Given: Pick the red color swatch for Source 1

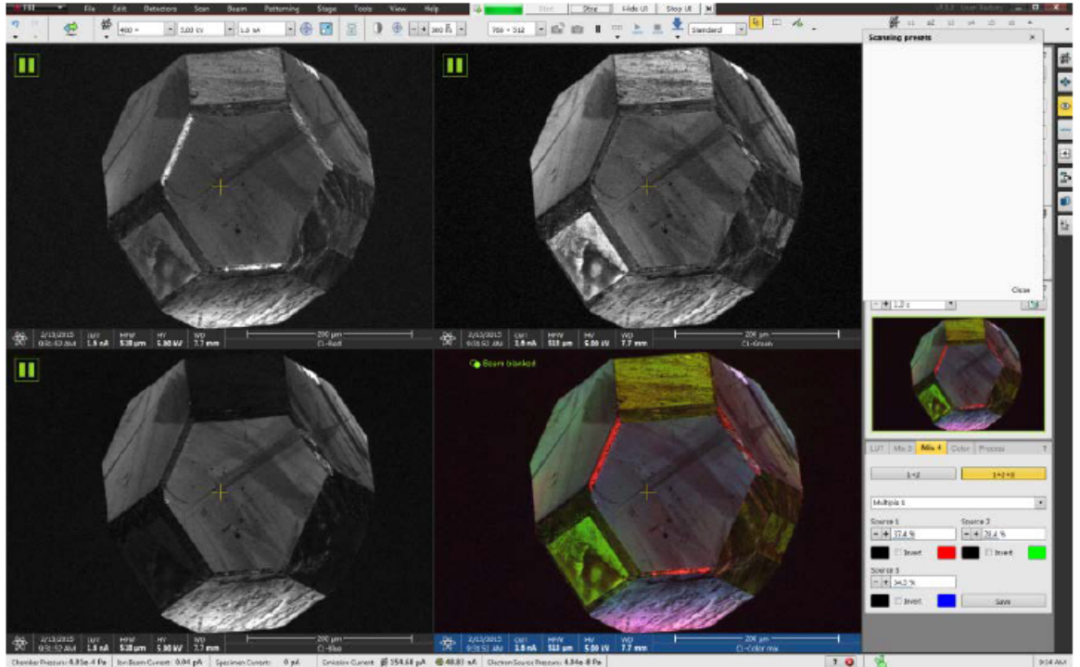Looking at the screenshot, I should [946, 553].
